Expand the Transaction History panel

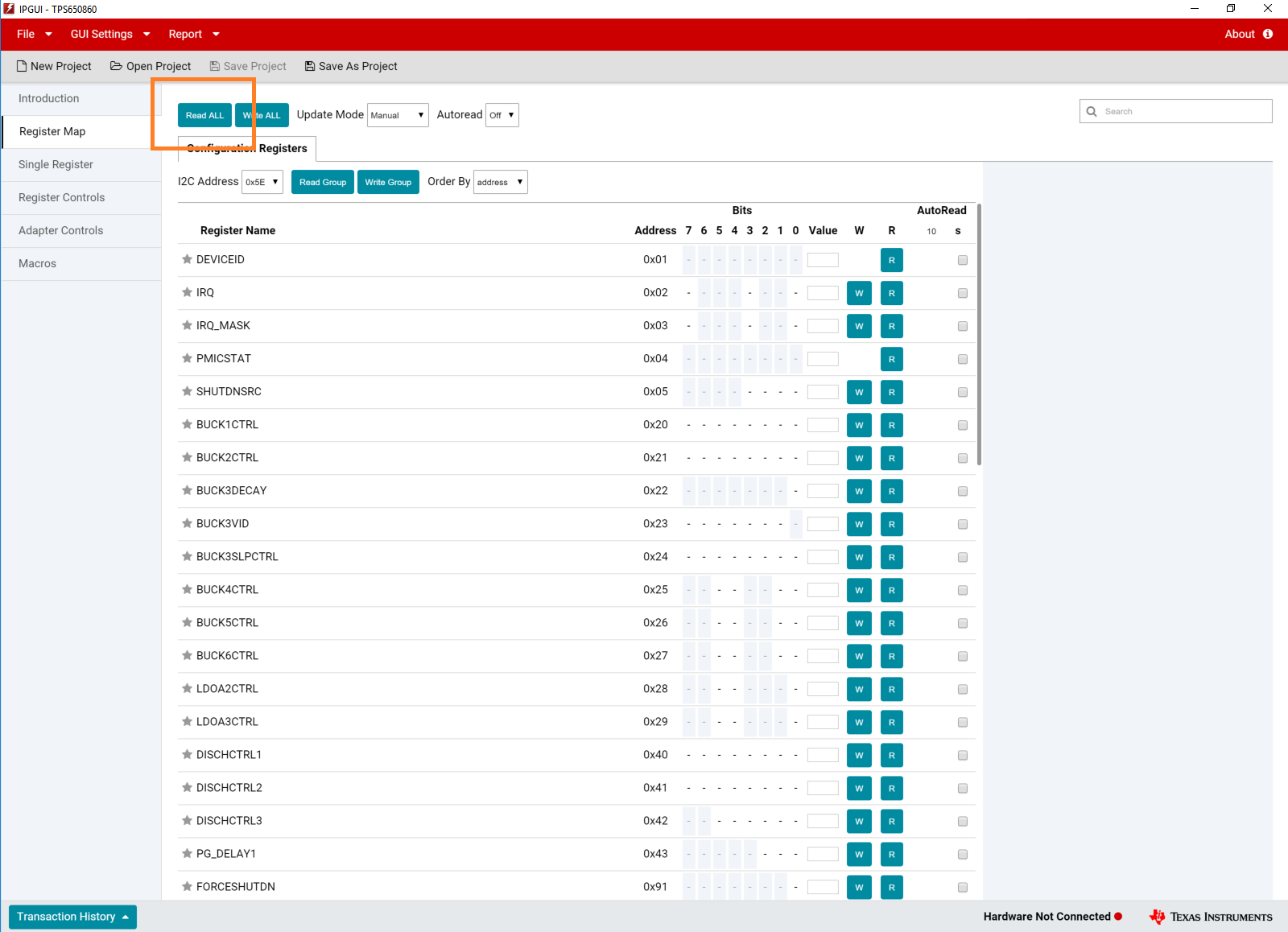pos(72,917)
